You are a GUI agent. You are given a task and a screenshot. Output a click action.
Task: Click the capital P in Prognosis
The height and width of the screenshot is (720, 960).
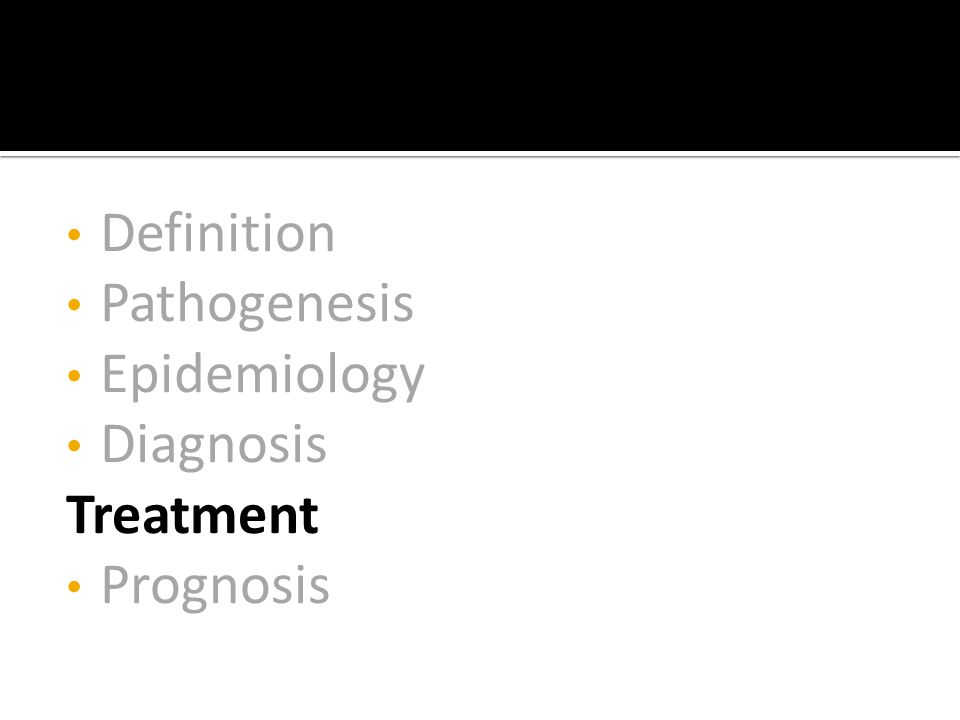[x=116, y=584]
